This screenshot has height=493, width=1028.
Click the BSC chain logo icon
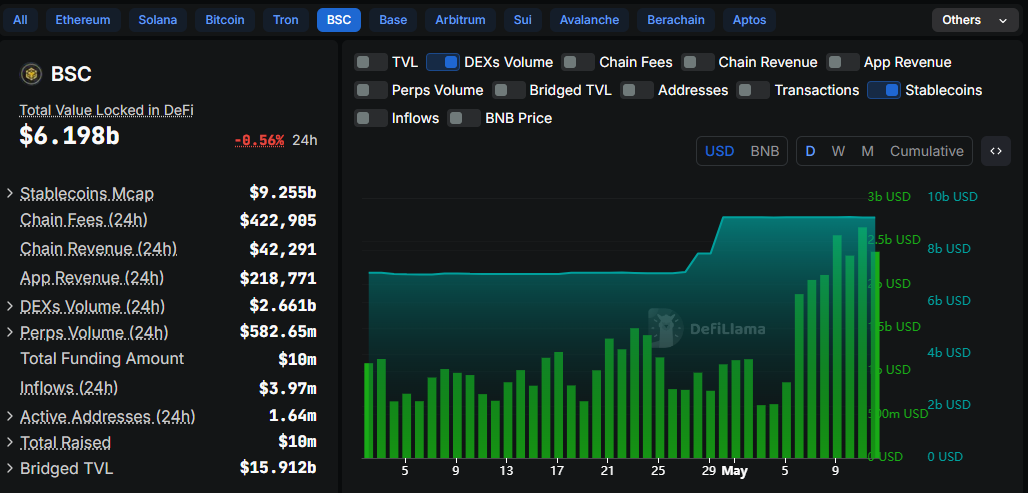point(32,74)
